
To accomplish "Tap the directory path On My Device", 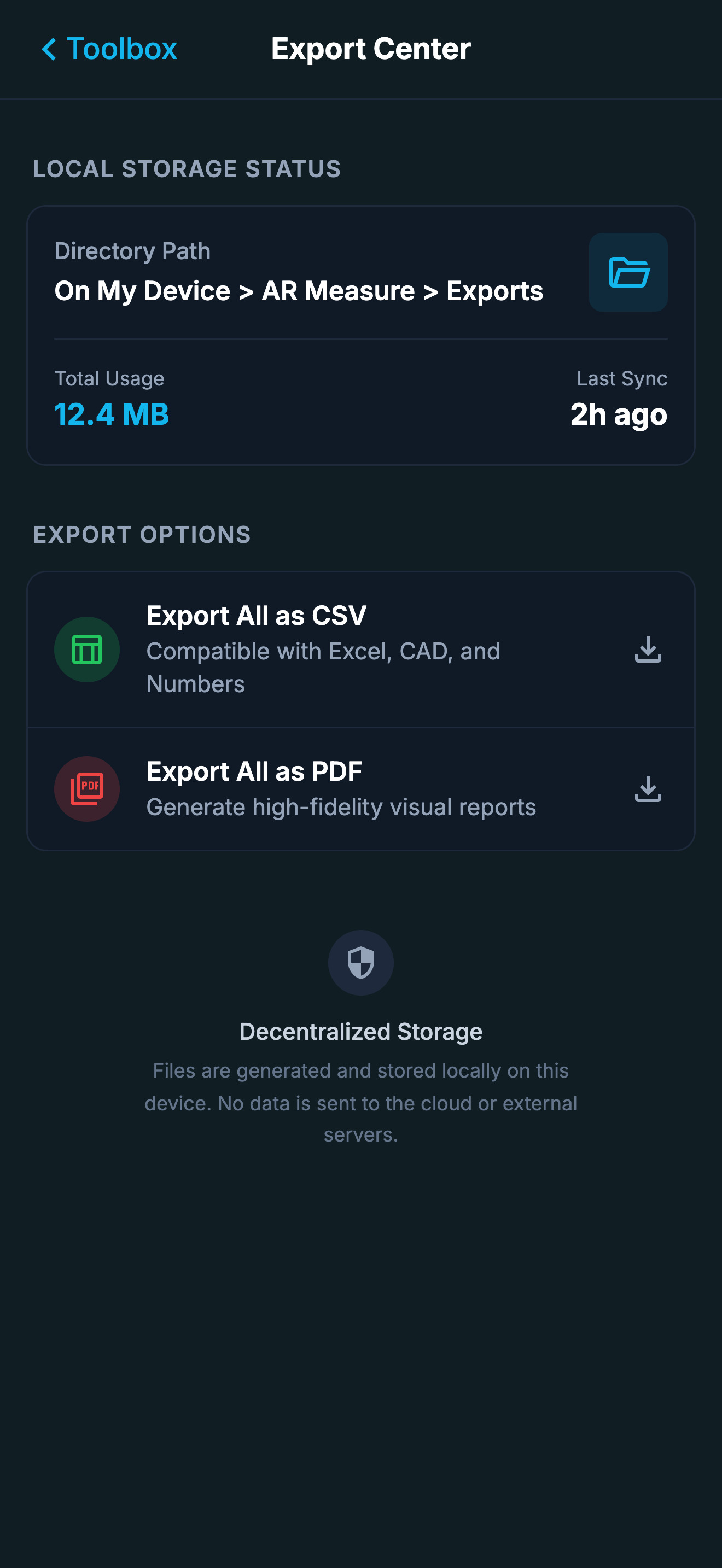I will 299,291.
